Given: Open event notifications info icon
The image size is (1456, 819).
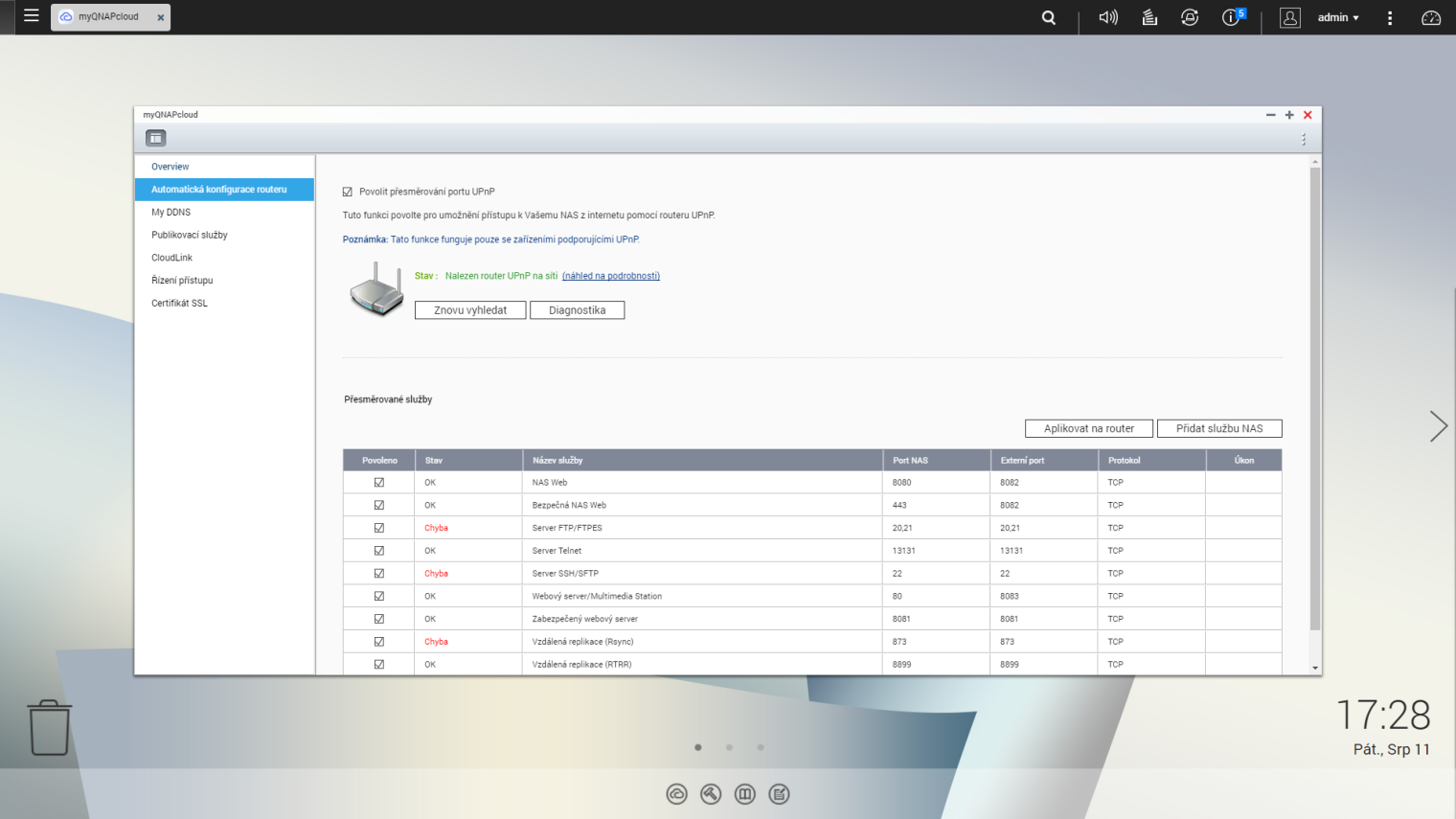Looking at the screenshot, I should click(1233, 17).
